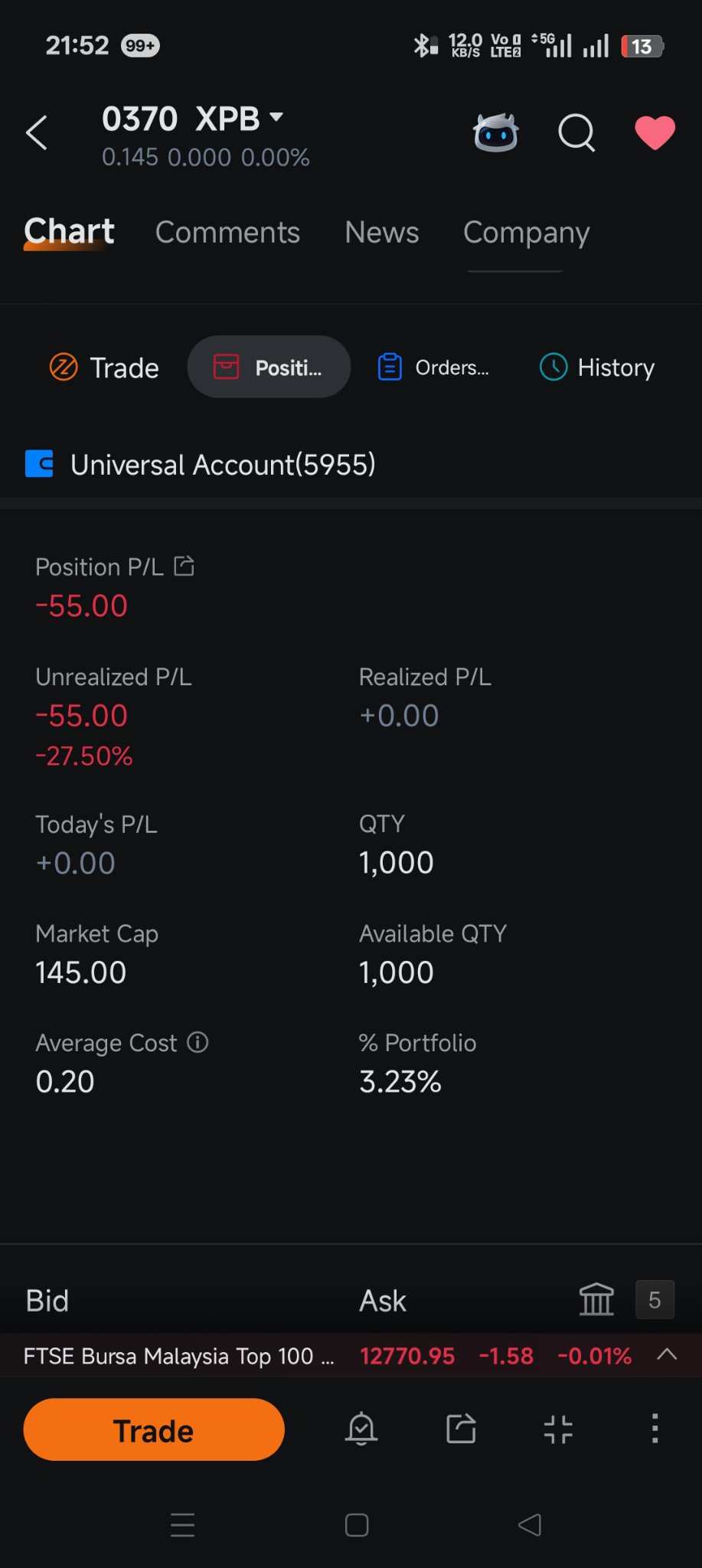The width and height of the screenshot is (702, 1568).
Task: Tap the back arrow icon
Action: [37, 133]
